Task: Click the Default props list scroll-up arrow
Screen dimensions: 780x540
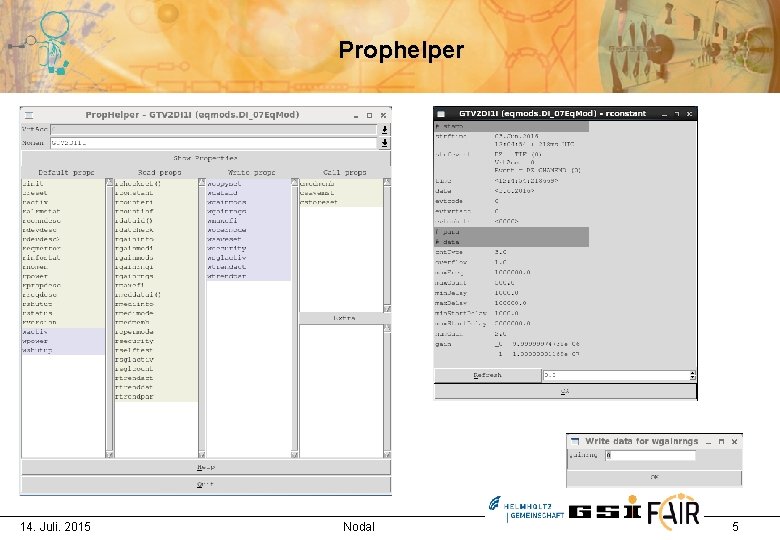Action: [109, 183]
